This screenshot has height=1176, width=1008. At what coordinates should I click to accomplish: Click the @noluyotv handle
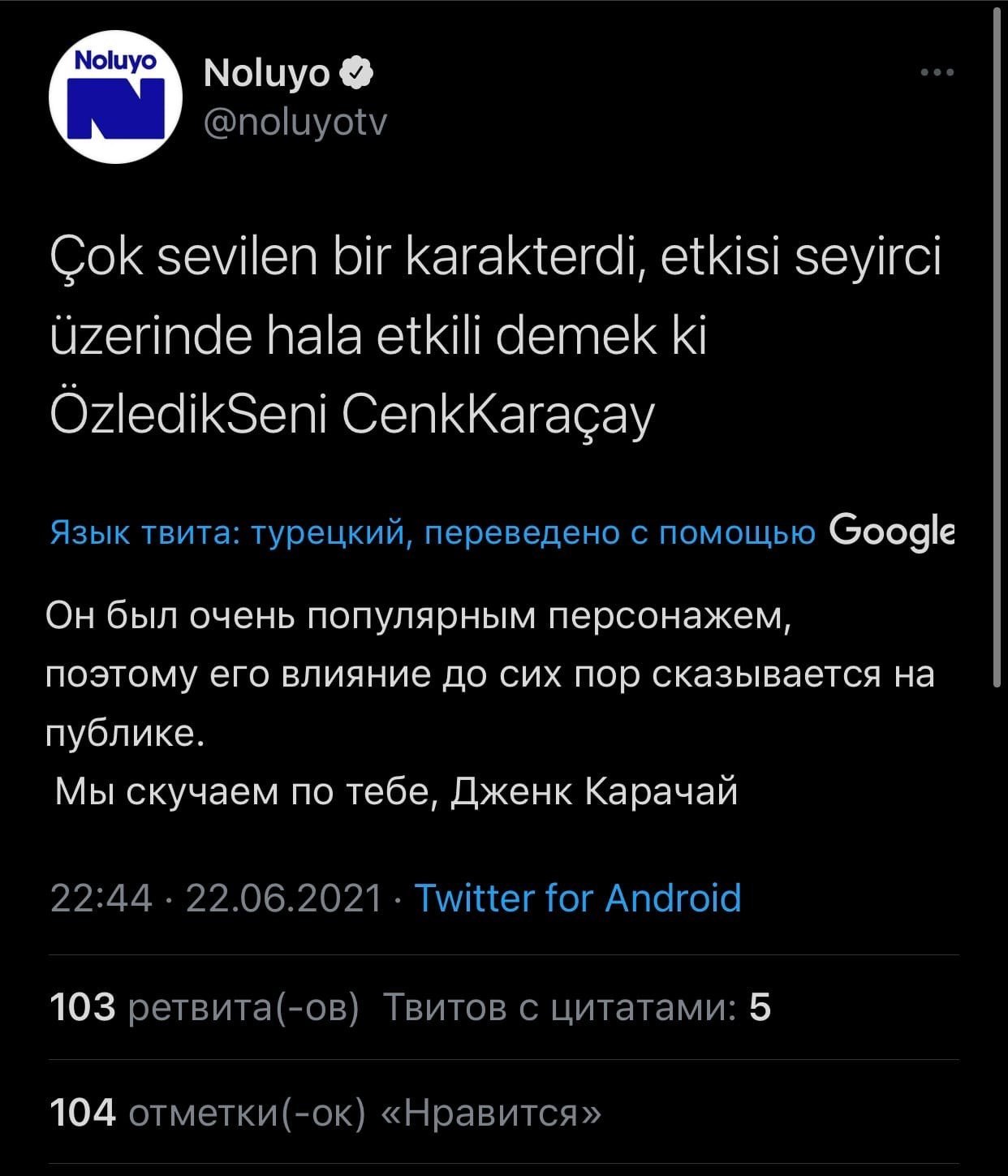pos(296,123)
